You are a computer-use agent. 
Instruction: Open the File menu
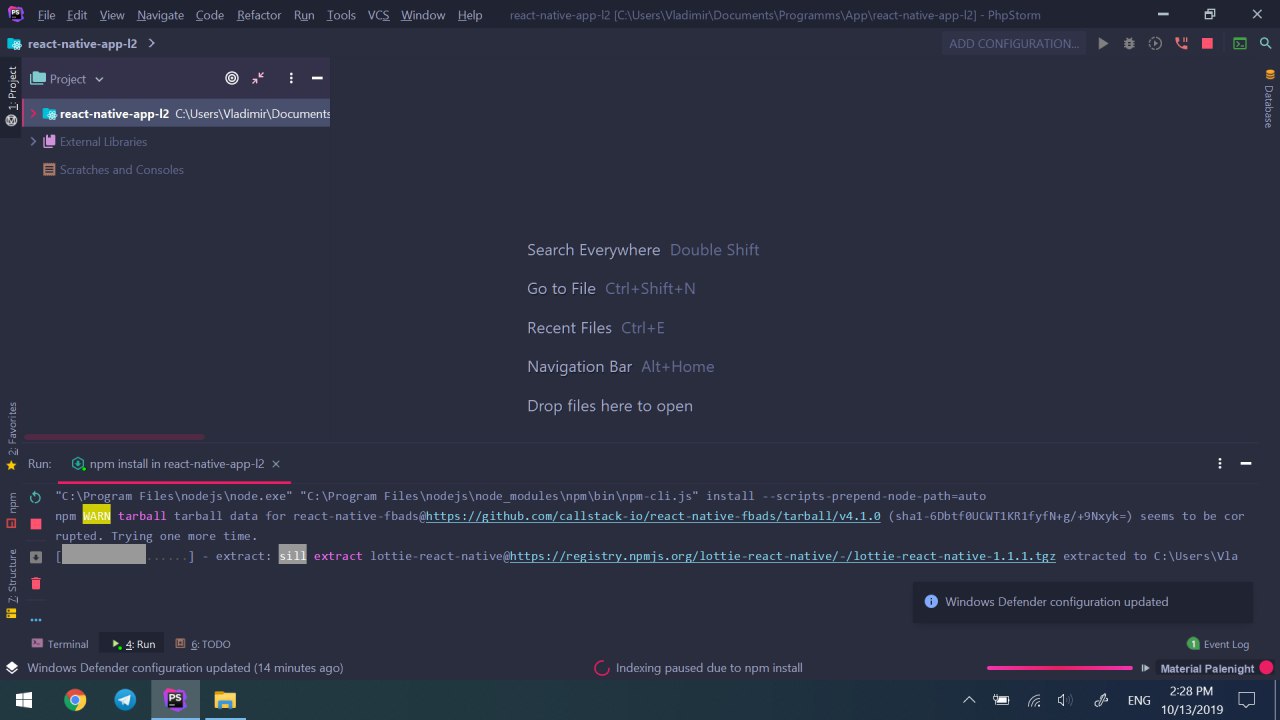point(46,15)
